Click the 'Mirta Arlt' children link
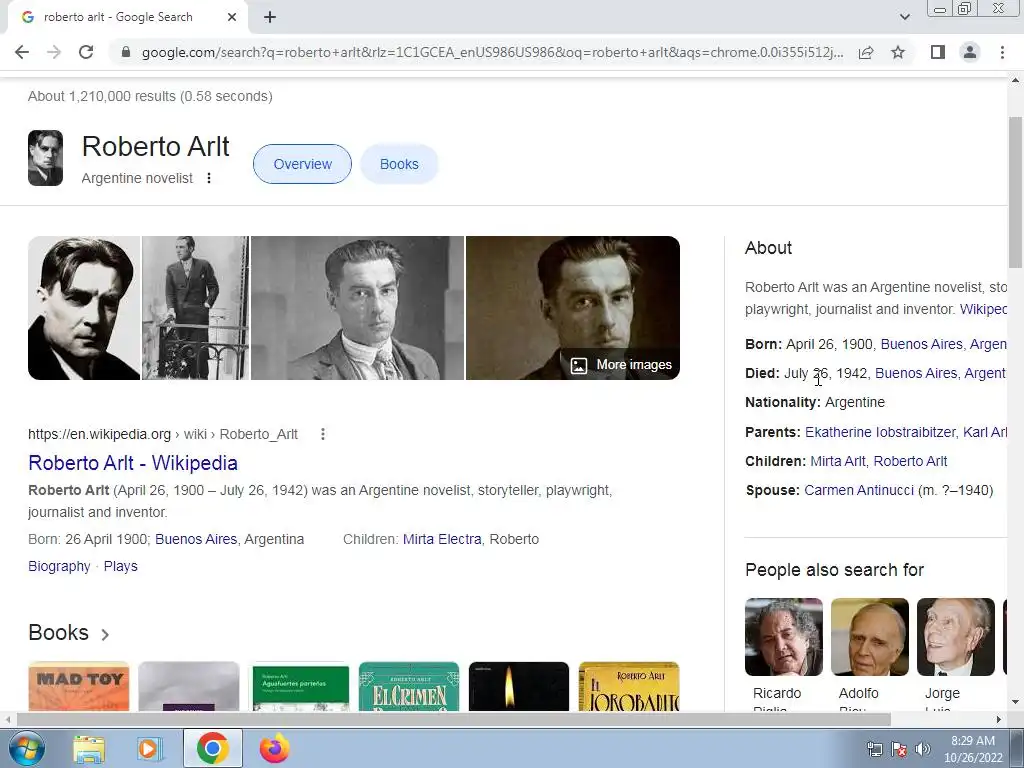 pos(838,461)
